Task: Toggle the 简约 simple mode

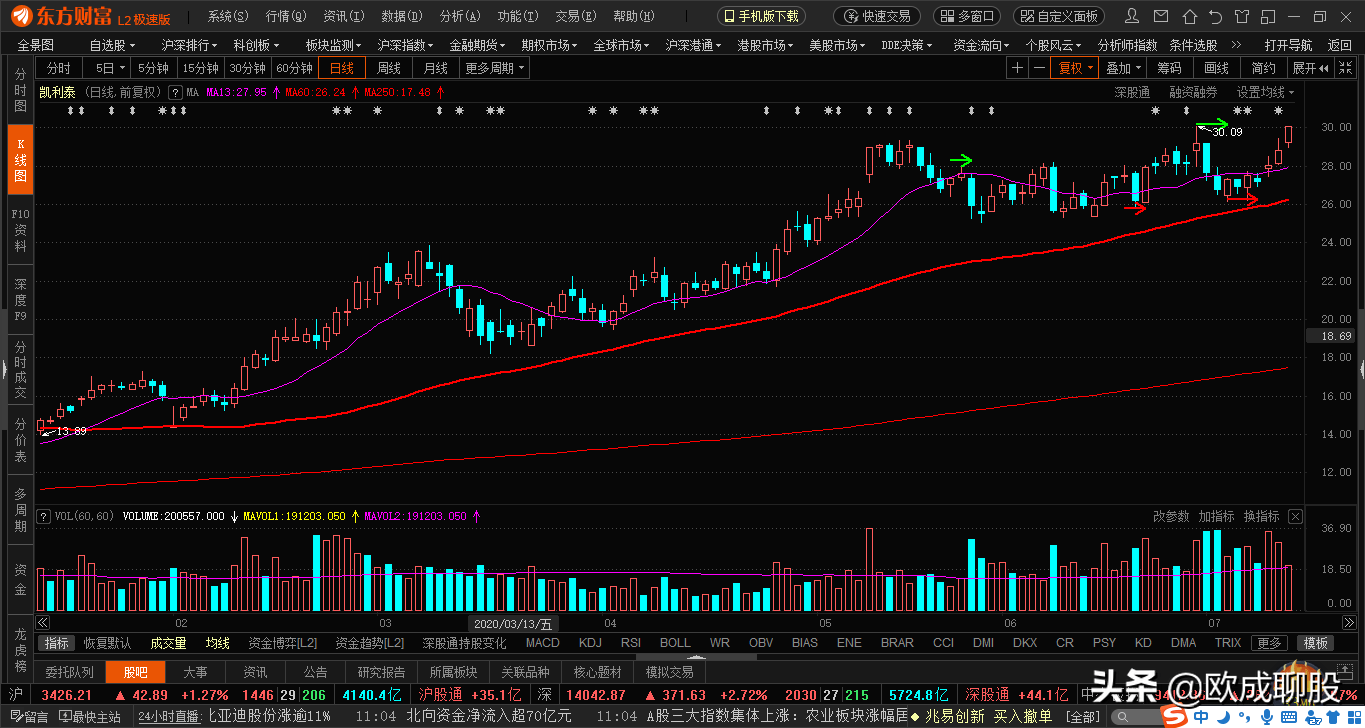Action: coord(1263,68)
